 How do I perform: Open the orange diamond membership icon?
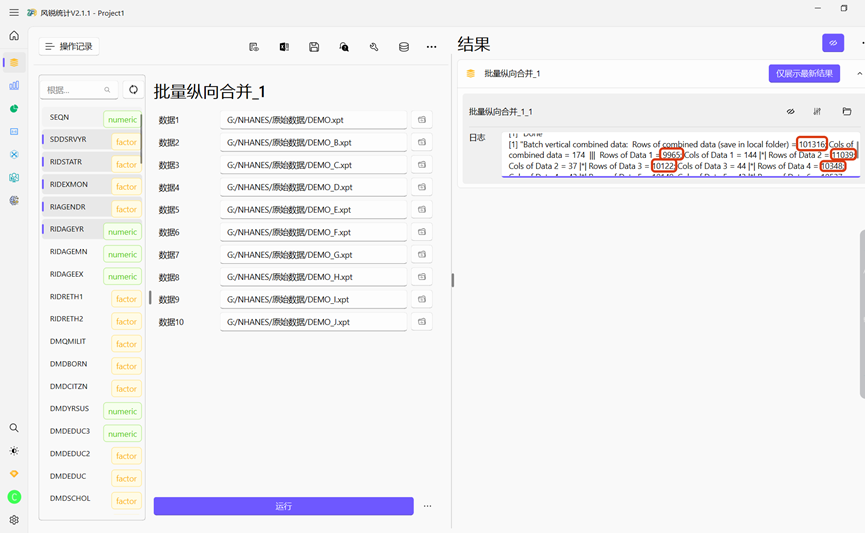pyautogui.click(x=14, y=474)
